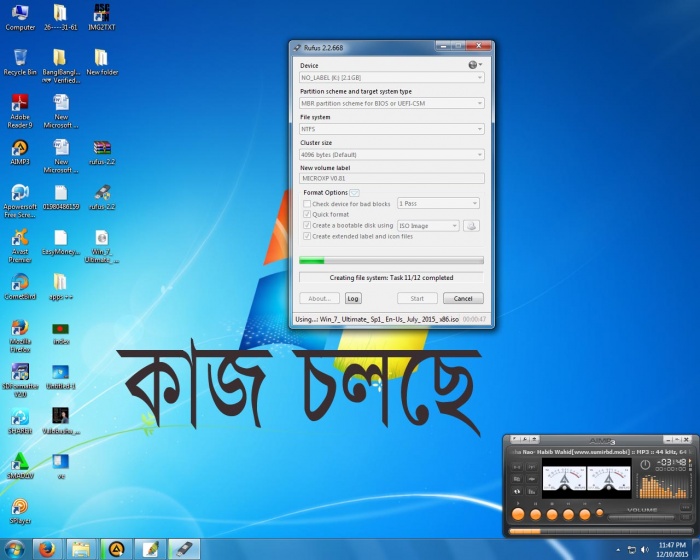Toggle 'Create extended label and icon files' checkbox

[x=307, y=237]
